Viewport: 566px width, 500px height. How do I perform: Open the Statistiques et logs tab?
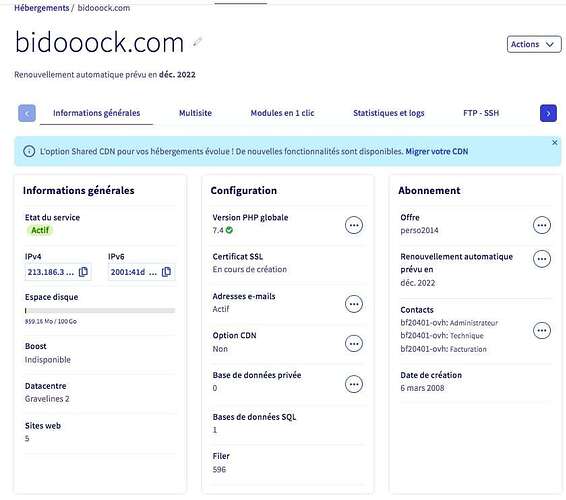coord(388,113)
